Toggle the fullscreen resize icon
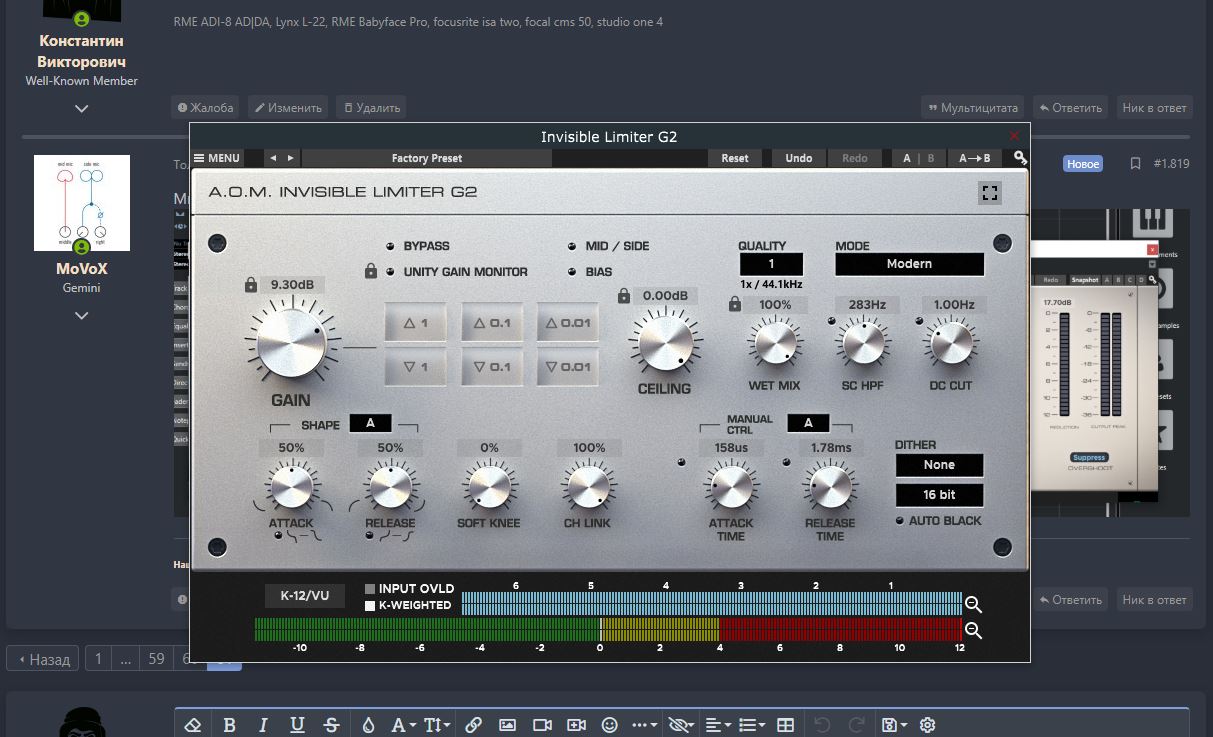The image size is (1213, 737). point(990,193)
